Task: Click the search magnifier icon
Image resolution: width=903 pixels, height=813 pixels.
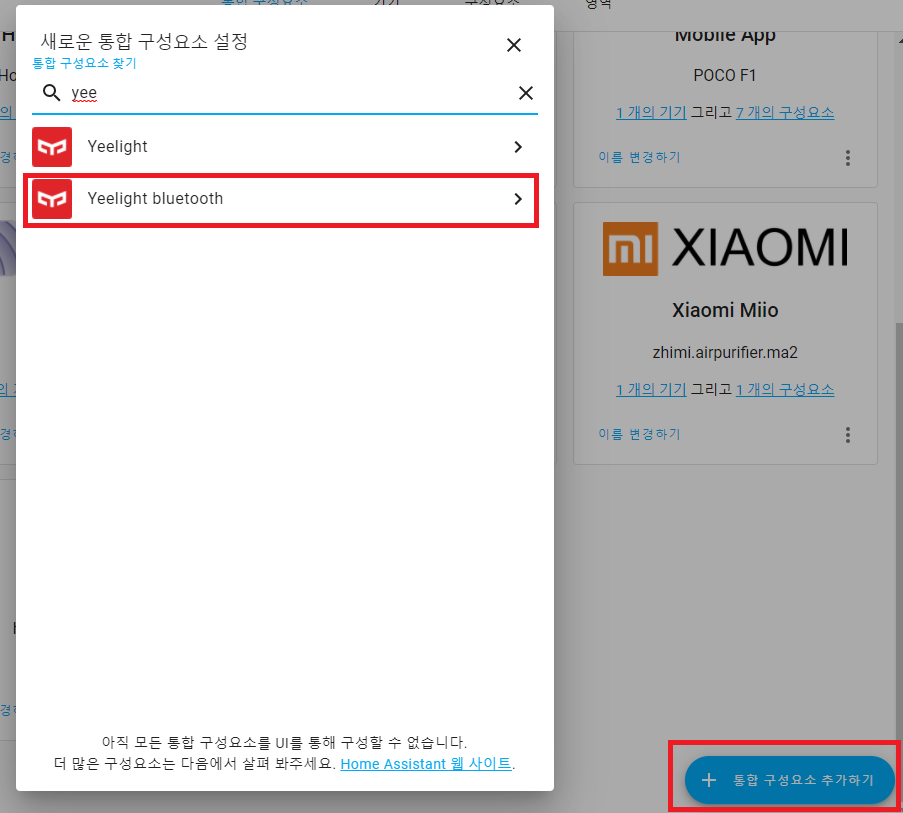Action: tap(51, 92)
